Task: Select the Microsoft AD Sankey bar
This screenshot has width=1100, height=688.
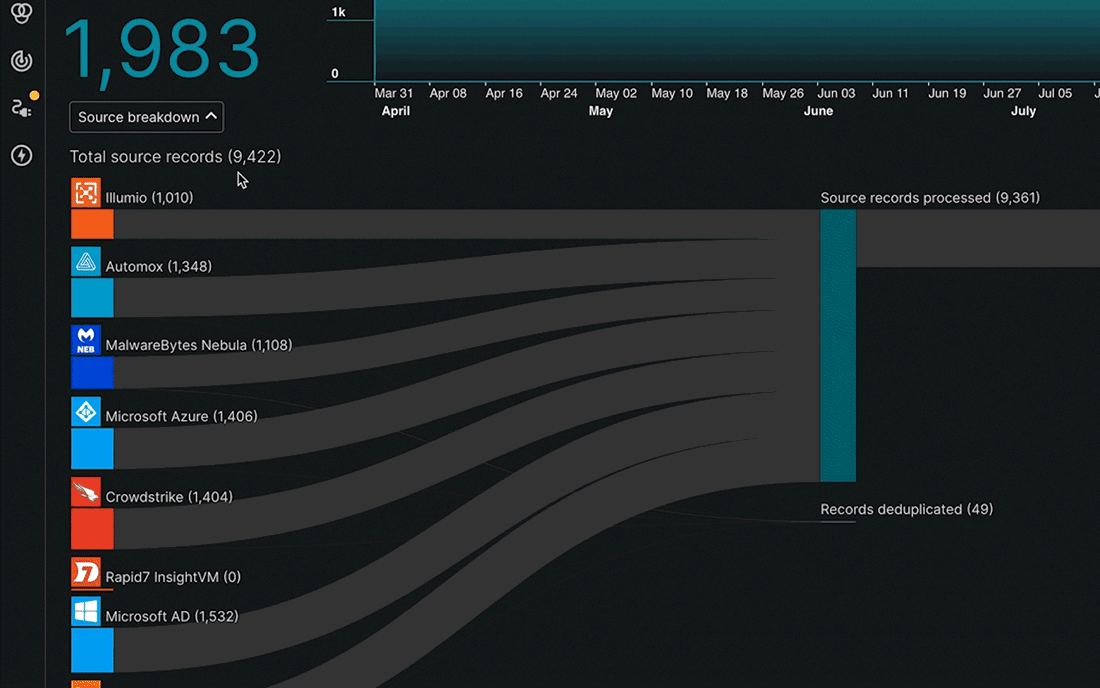Action: (x=92, y=650)
